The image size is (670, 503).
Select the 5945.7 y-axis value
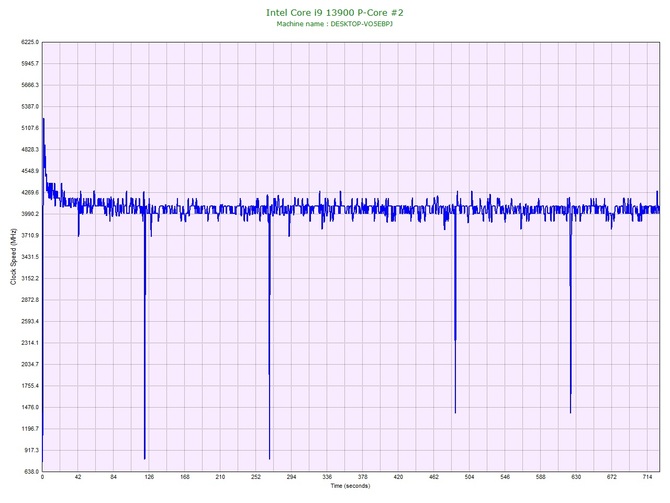pyautogui.click(x=30, y=64)
